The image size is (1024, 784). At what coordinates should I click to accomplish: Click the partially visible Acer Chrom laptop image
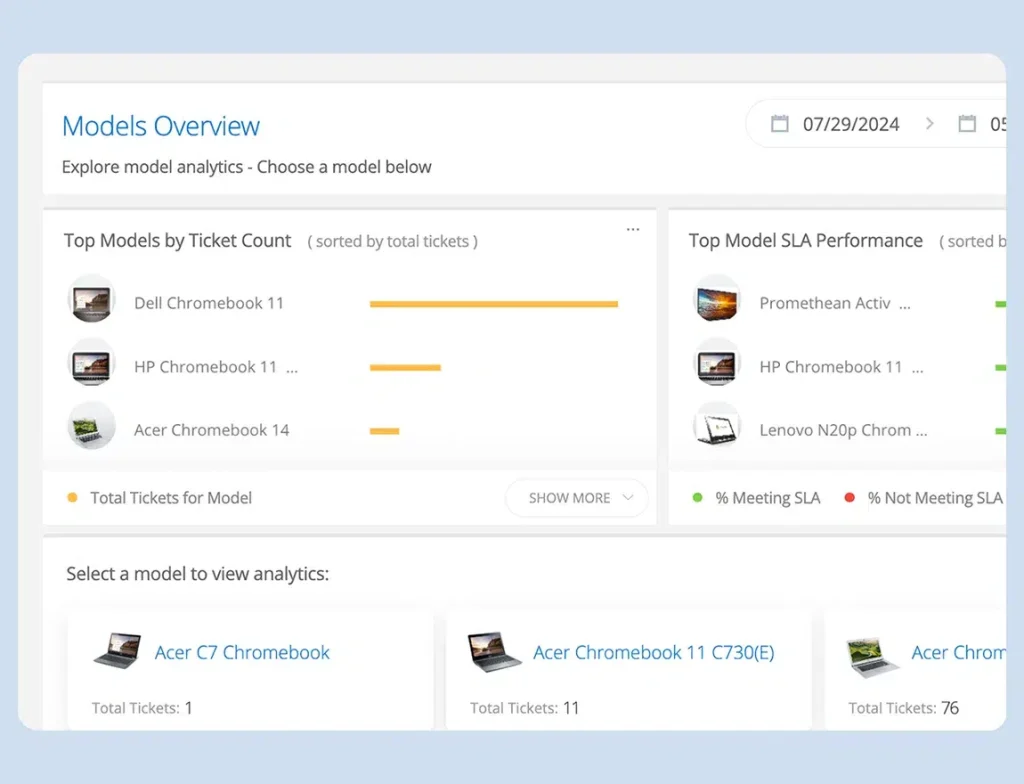(x=873, y=657)
